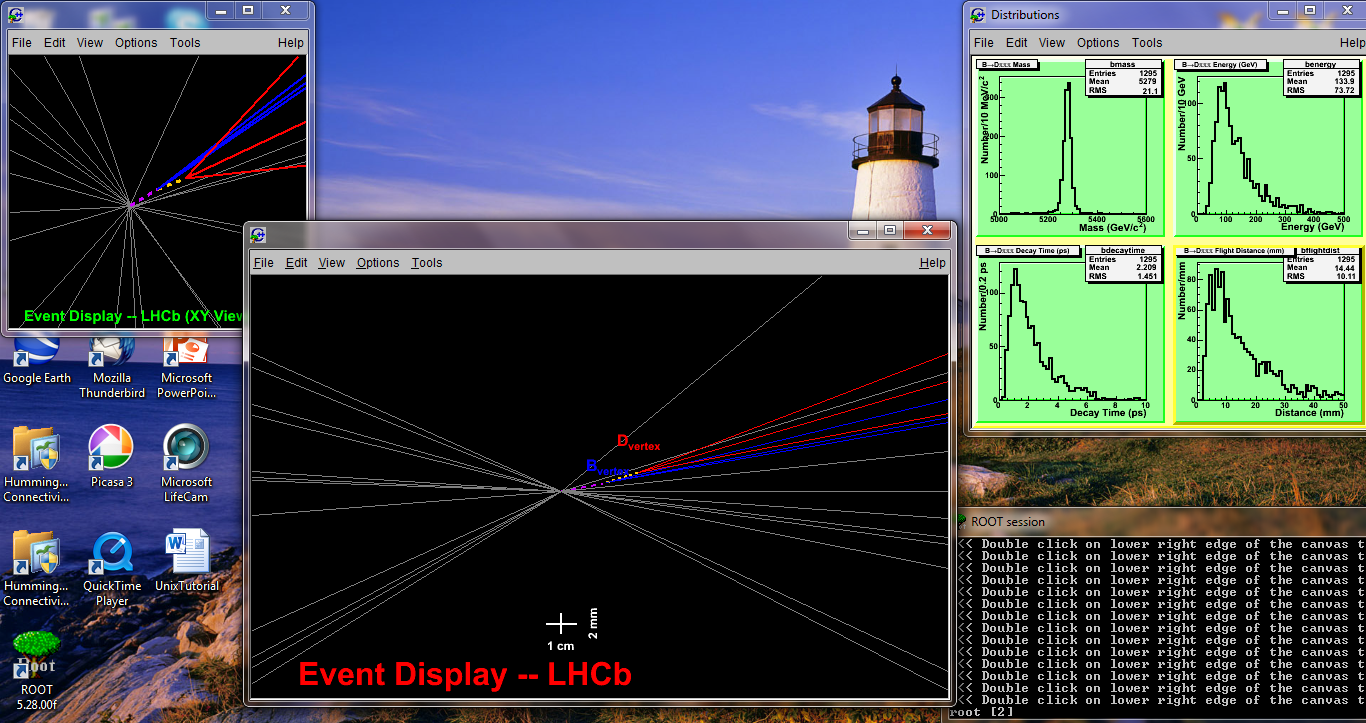This screenshot has height=723, width=1366.
Task: Open Edit menu in the Distributions window
Action: (x=1017, y=43)
